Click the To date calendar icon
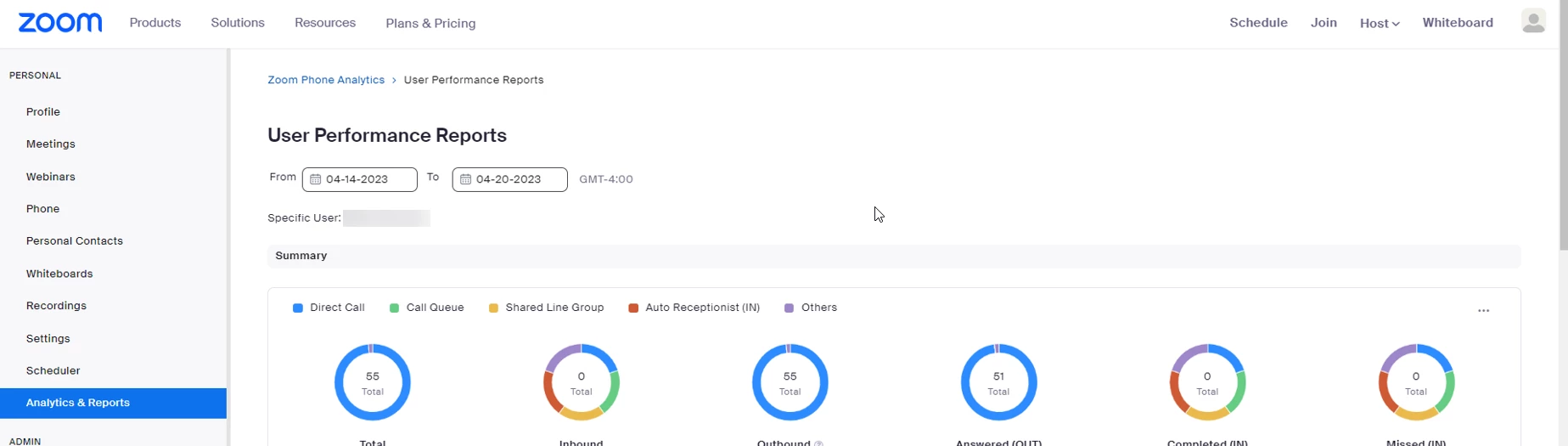1568x446 pixels. point(465,179)
